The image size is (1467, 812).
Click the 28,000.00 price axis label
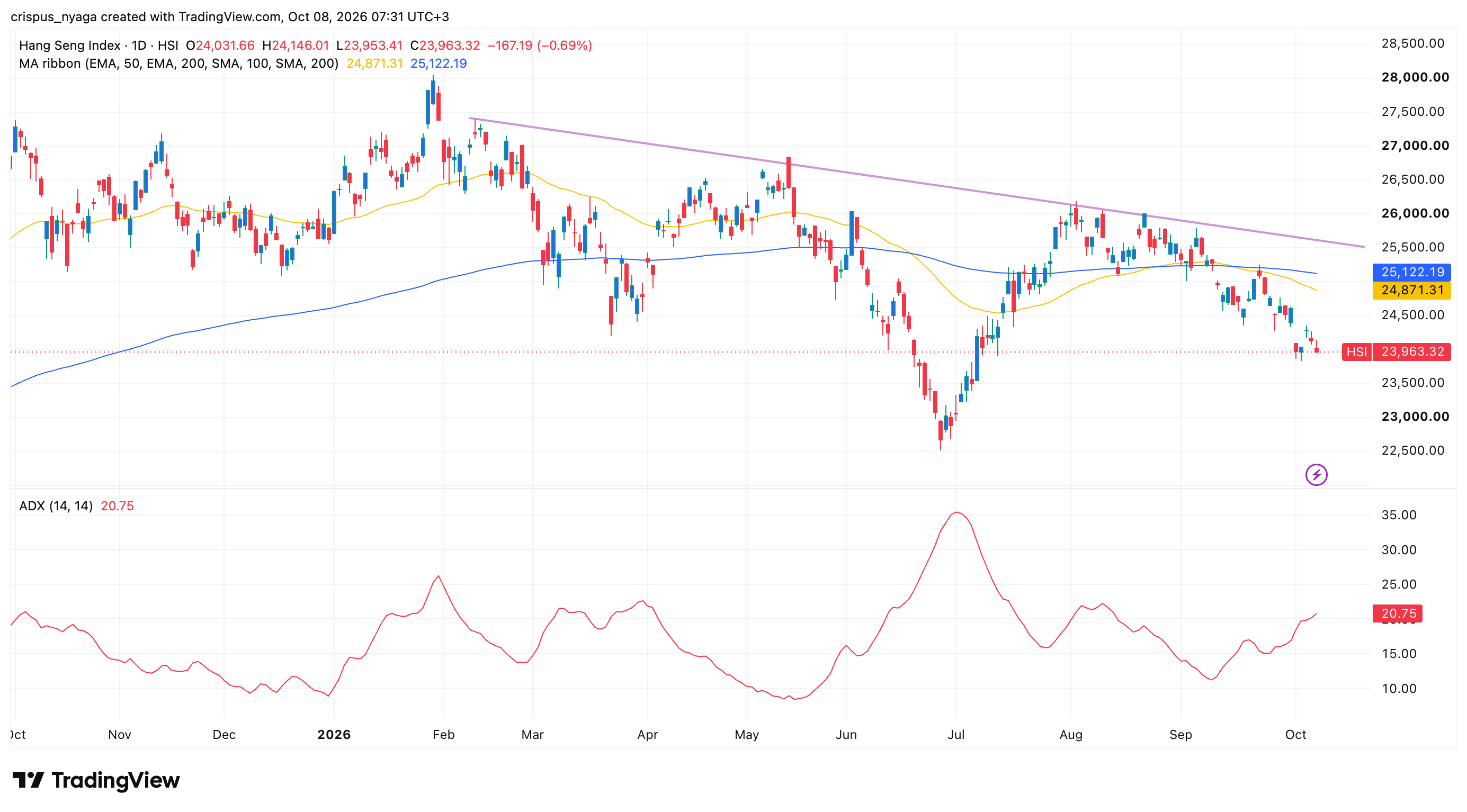tap(1415, 77)
